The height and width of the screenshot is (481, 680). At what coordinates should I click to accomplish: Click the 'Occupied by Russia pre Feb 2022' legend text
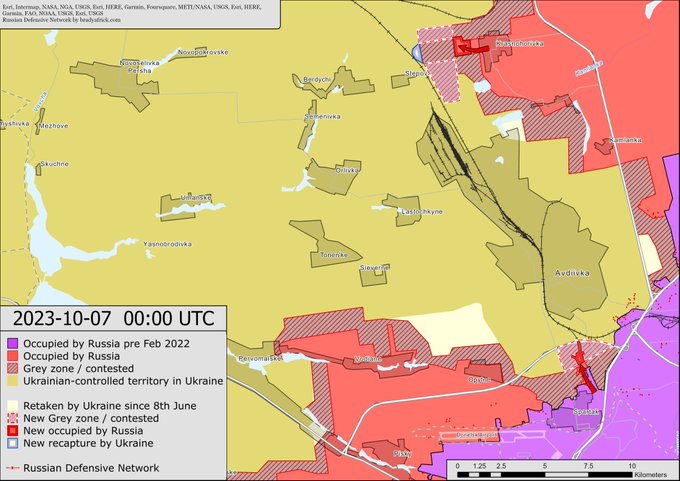coord(106,344)
